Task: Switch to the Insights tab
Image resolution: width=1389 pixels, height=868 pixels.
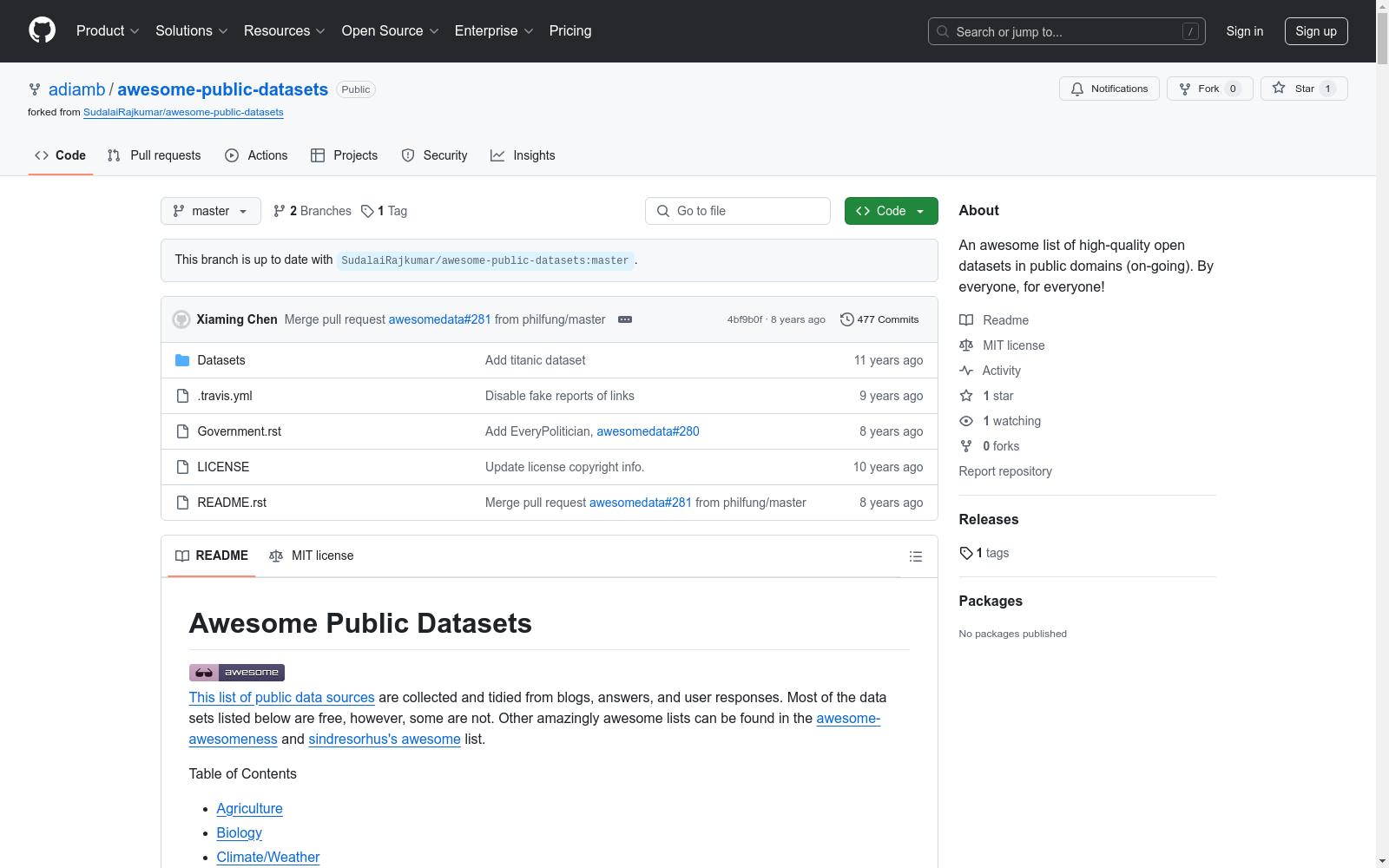Action: (523, 155)
